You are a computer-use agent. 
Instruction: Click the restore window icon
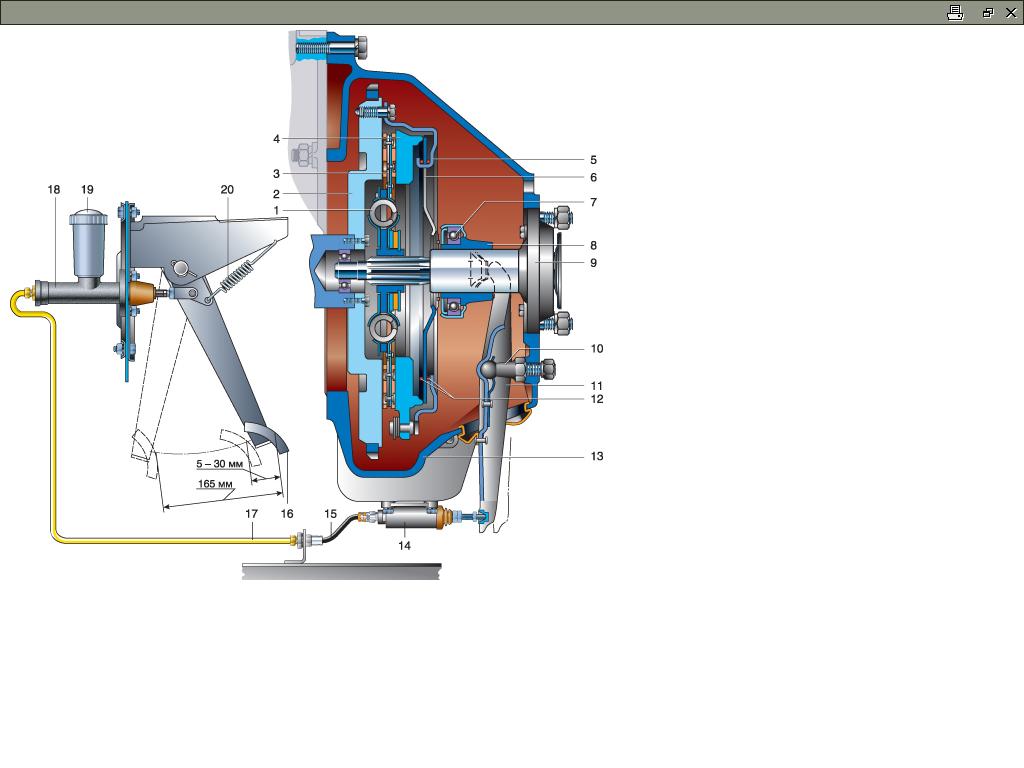(987, 13)
